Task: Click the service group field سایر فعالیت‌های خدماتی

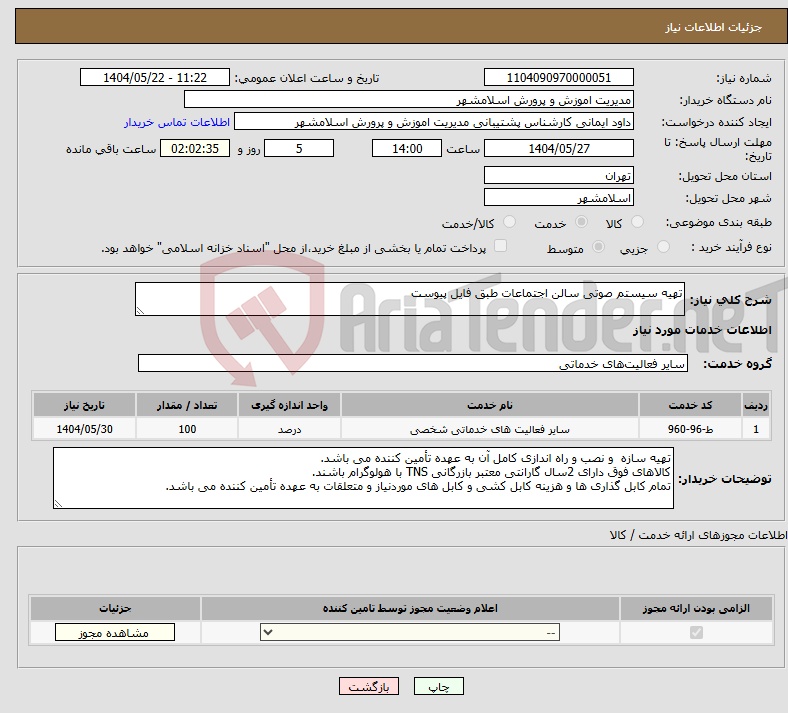Action: point(413,363)
